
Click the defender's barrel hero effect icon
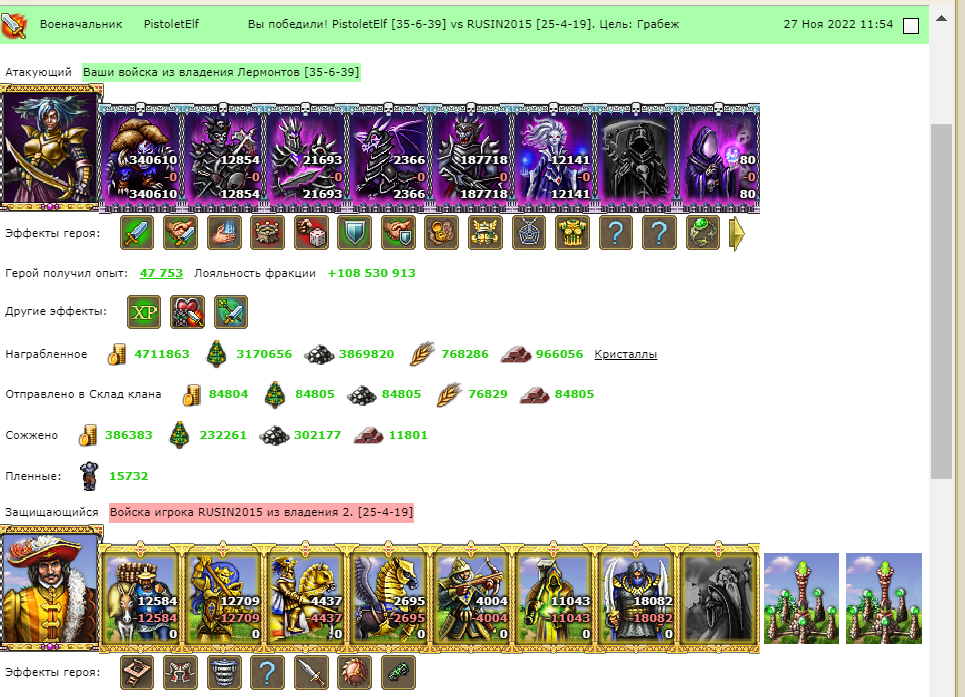tap(224, 672)
